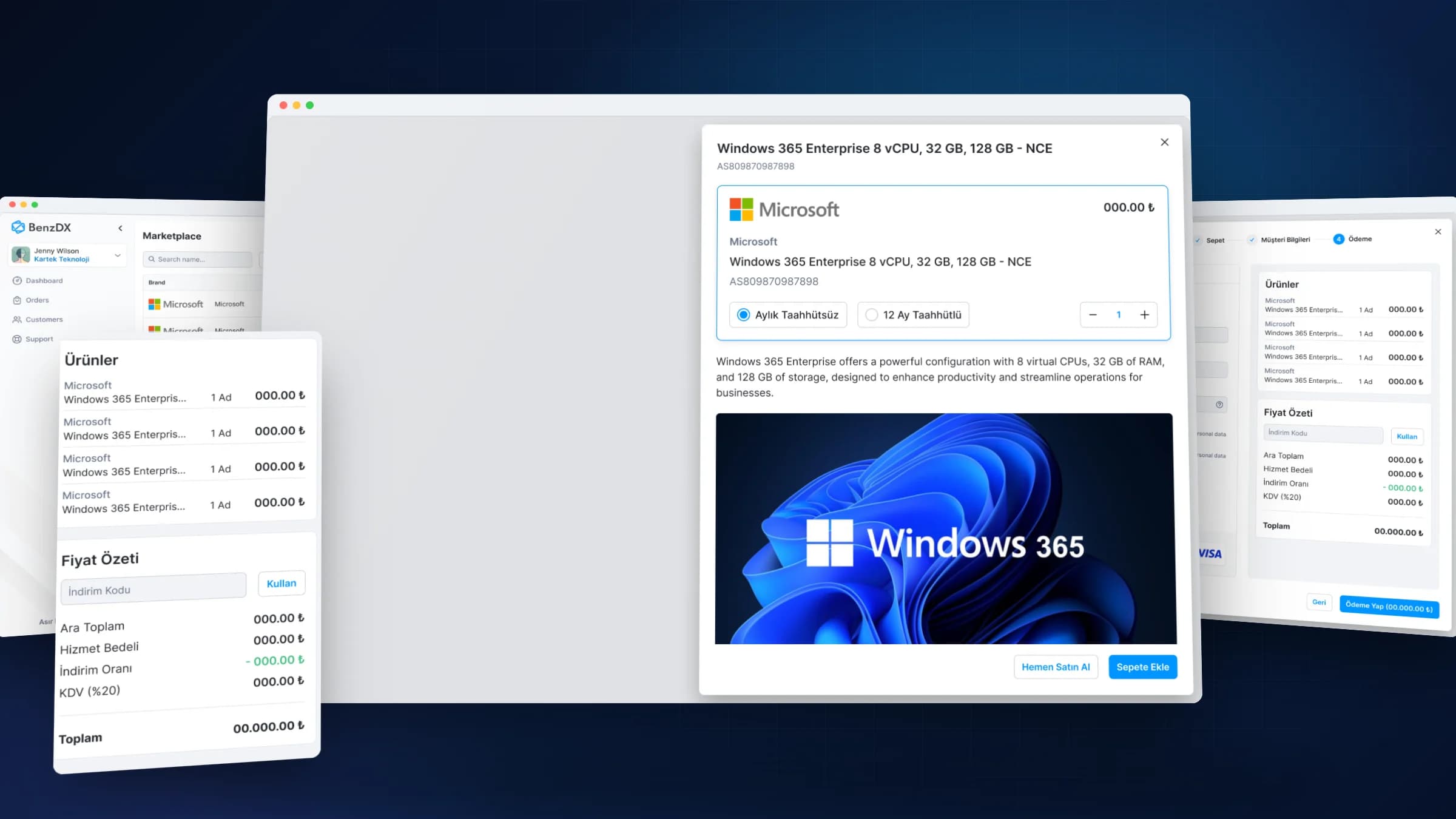
Task: Click the İndirim Kodu field in left cart panel
Action: 153,588
